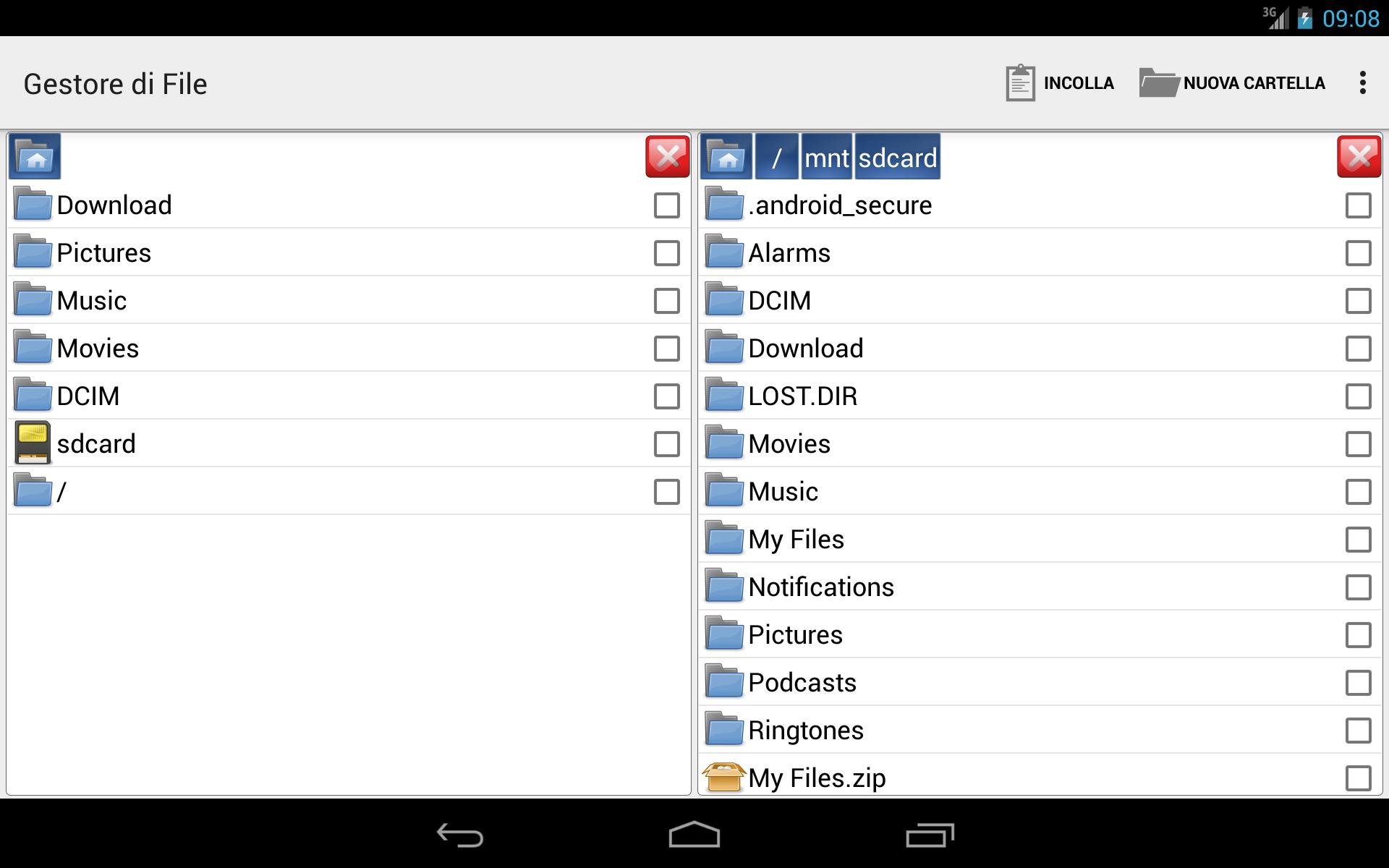1389x868 pixels.
Task: Close the right sdcard panel
Action: pyautogui.click(x=1359, y=156)
